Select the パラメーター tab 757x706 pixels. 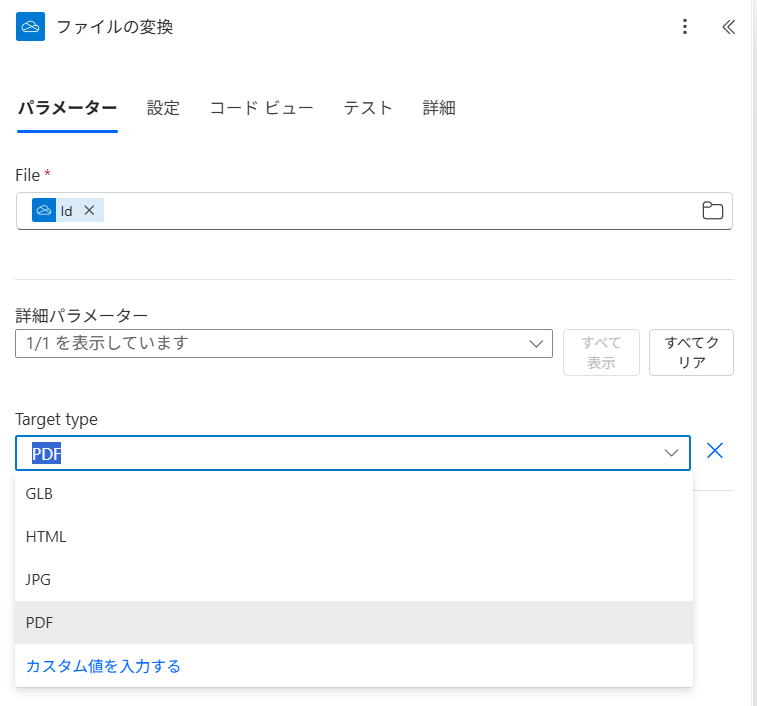coord(67,108)
